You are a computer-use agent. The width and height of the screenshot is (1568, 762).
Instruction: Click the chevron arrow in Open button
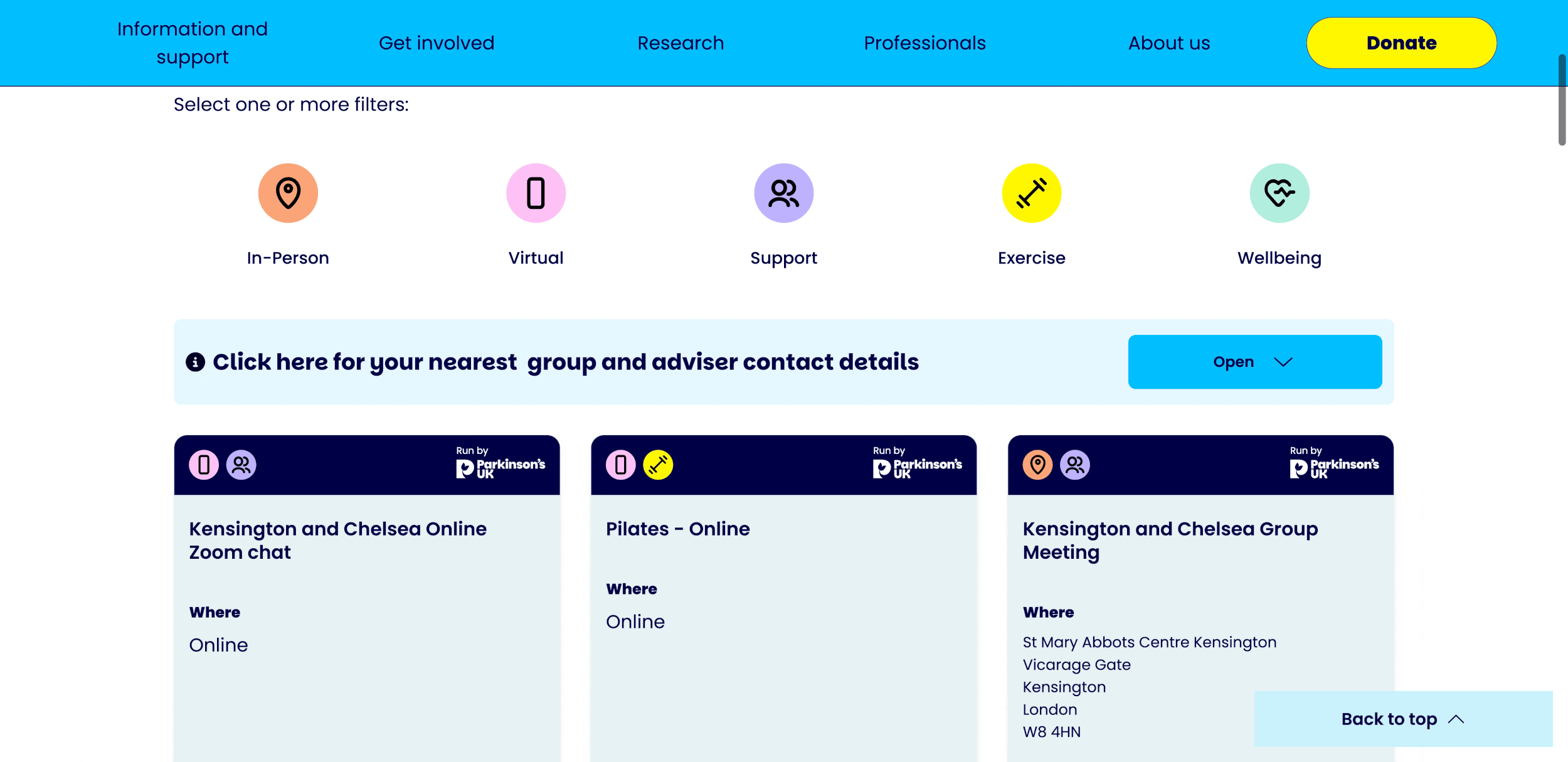coord(1283,362)
